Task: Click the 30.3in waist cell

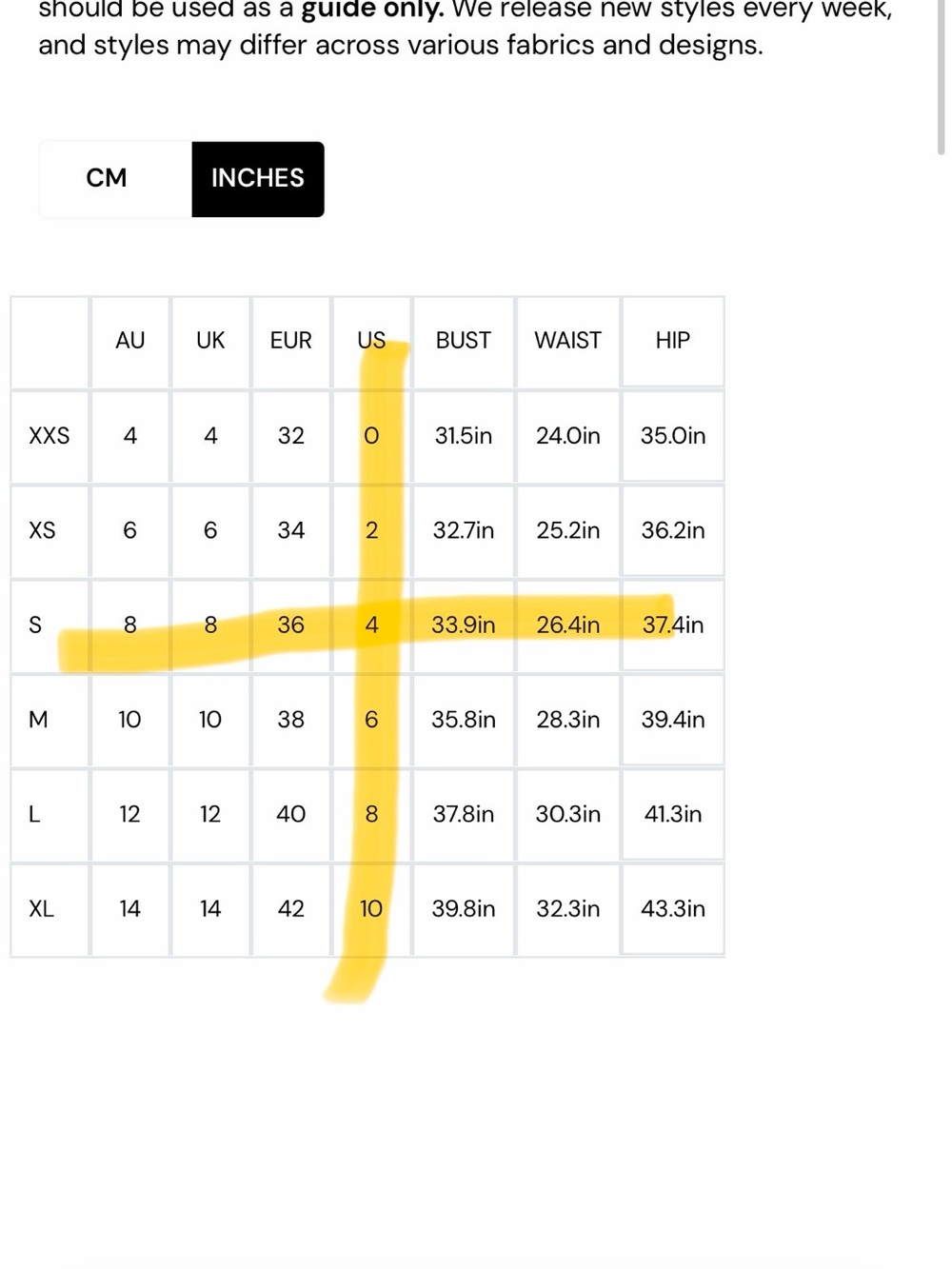Action: pos(568,815)
